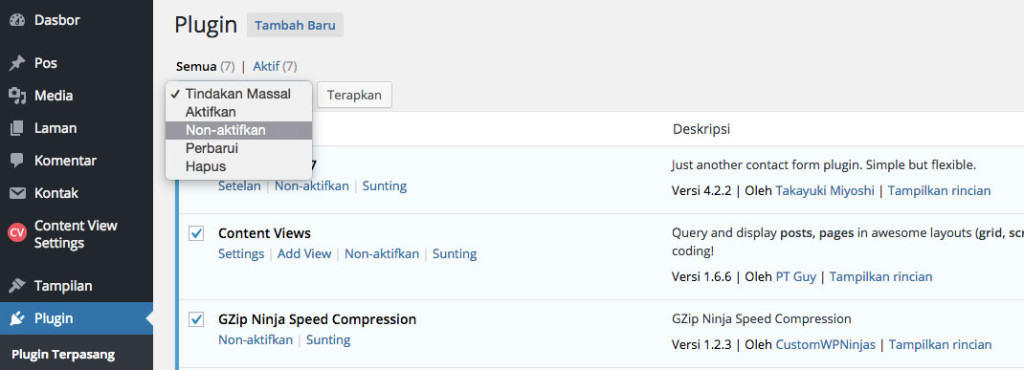Open Tampilkan rincian for version 1.6.6
Viewport: 1024px width, 370px height.
pyautogui.click(x=881, y=277)
